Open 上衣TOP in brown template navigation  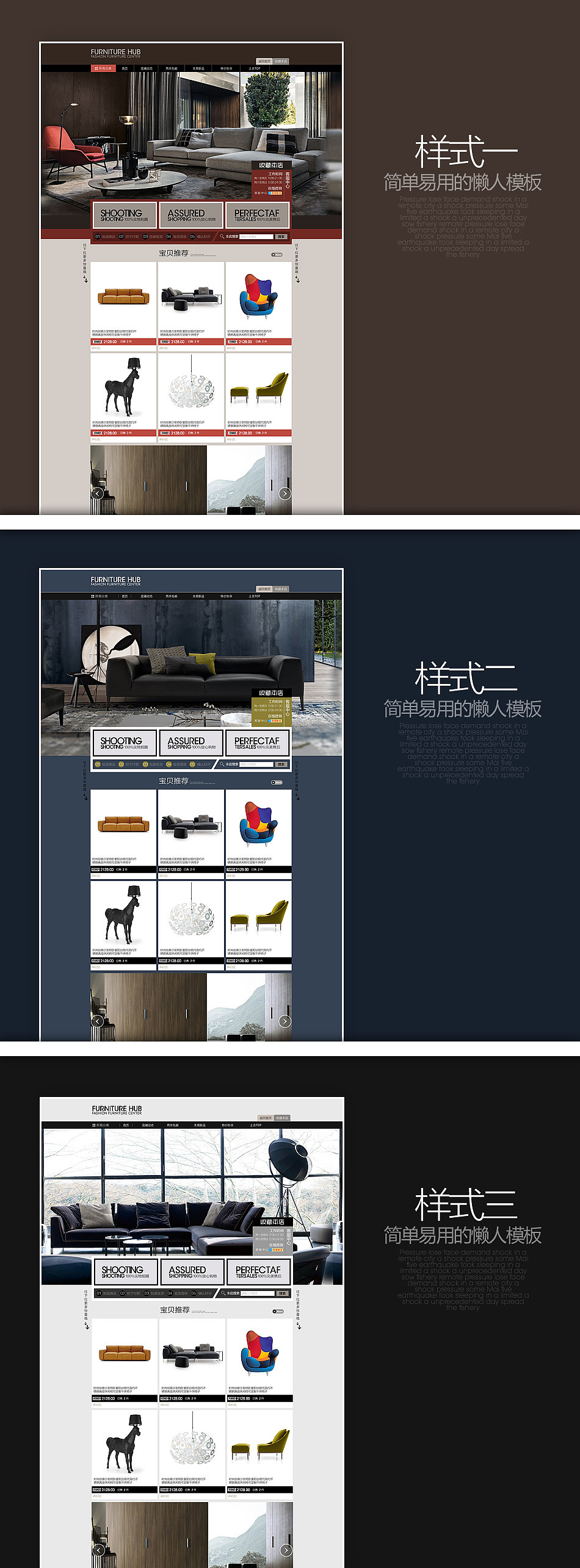pyautogui.click(x=255, y=68)
